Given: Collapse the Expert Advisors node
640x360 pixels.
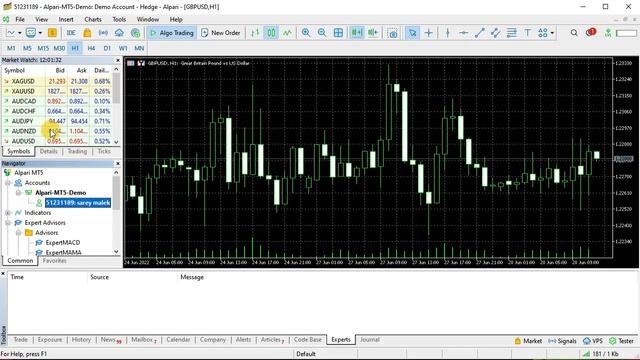Looking at the screenshot, I should tap(8, 223).
